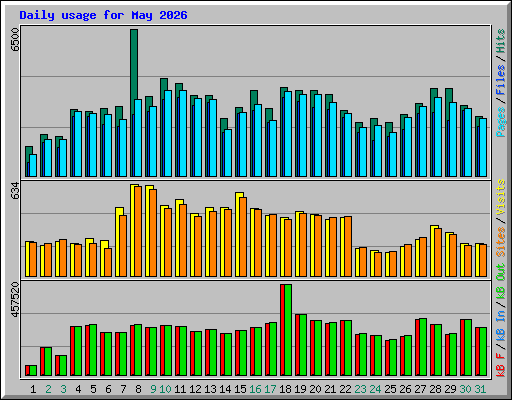The width and height of the screenshot is (512, 400).
Task: Click the 634 axis label
Action: tap(15, 191)
